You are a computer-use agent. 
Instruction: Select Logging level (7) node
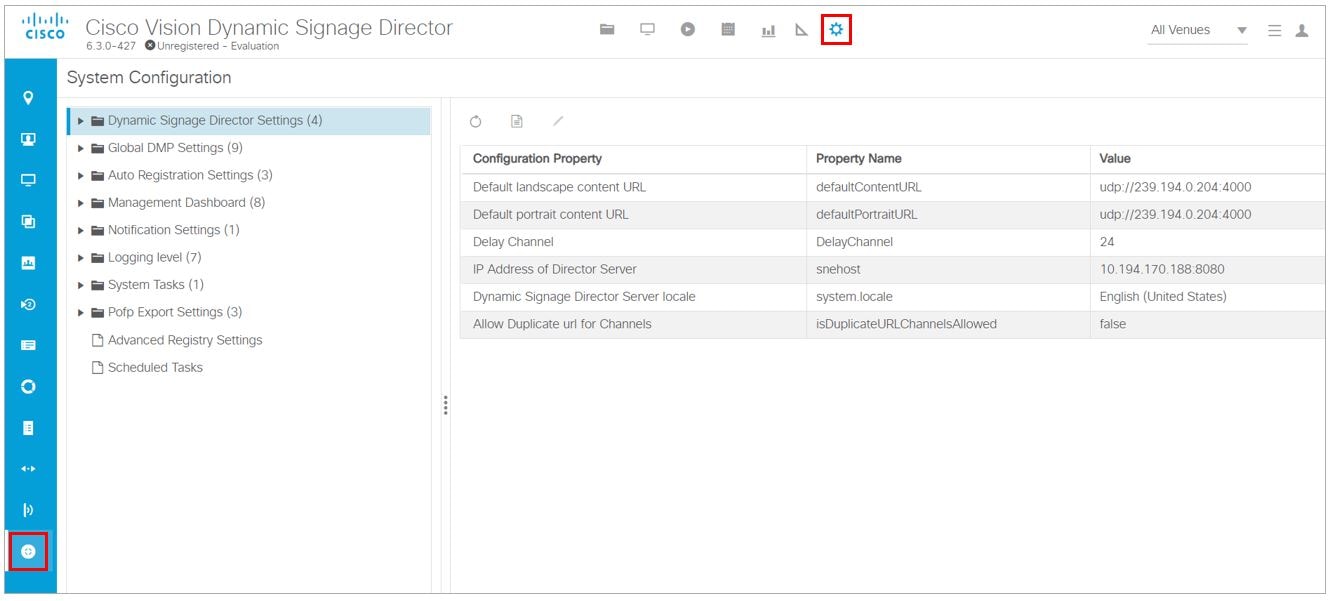pos(154,258)
